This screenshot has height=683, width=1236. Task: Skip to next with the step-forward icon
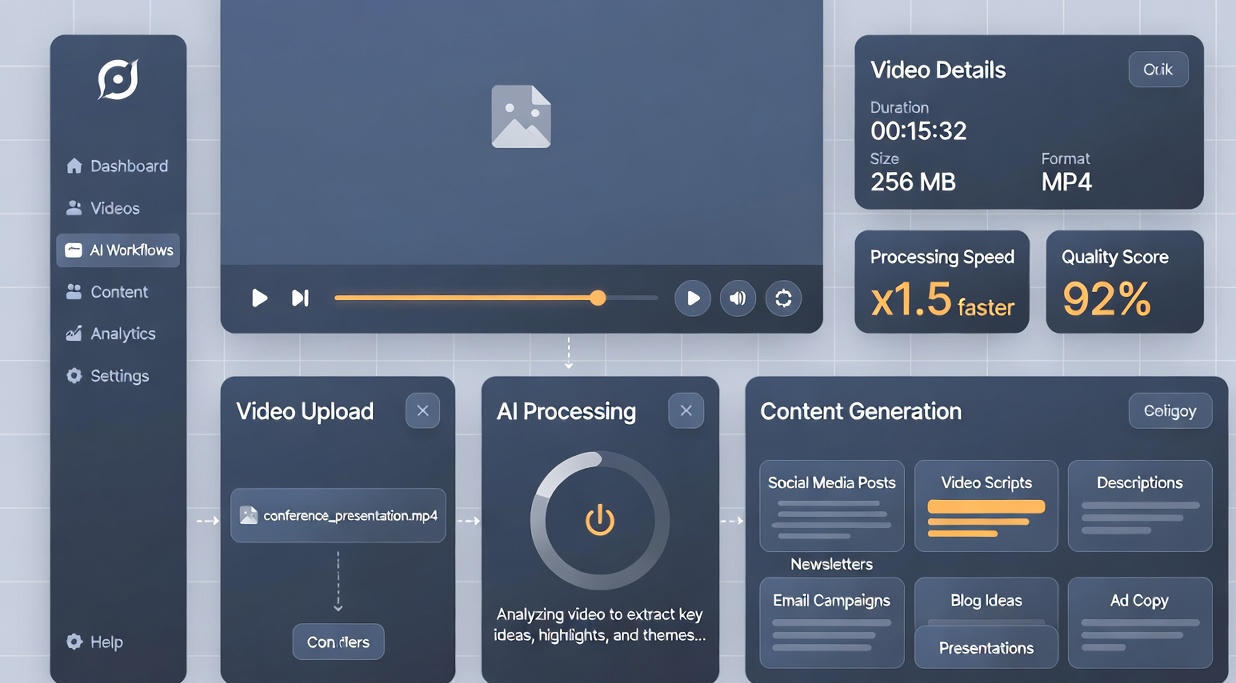(299, 298)
